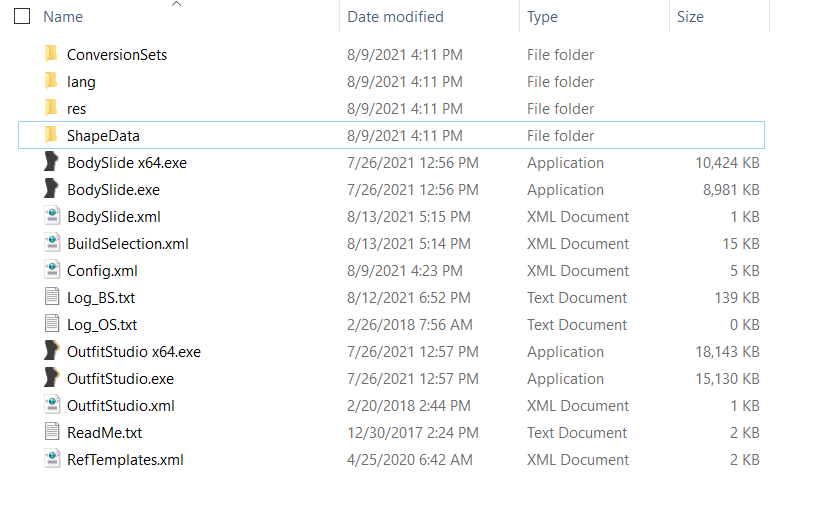Sort by the Size column header
813x527 pixels.
690,17
